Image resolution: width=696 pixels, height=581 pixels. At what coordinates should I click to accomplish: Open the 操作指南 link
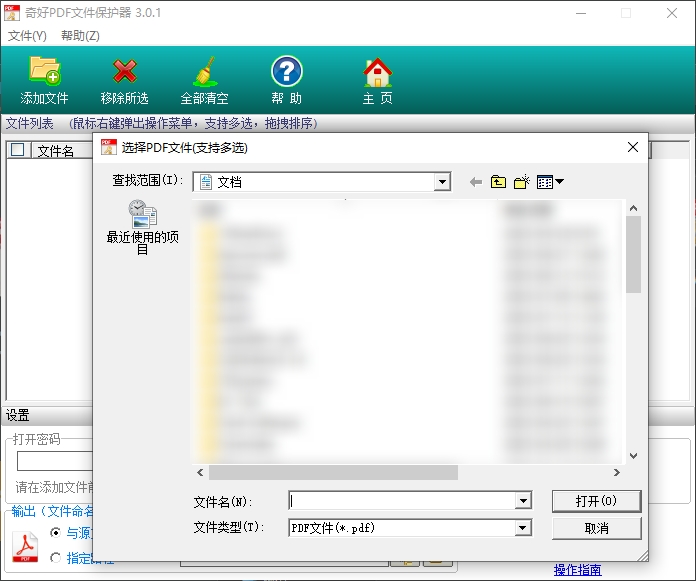577,569
